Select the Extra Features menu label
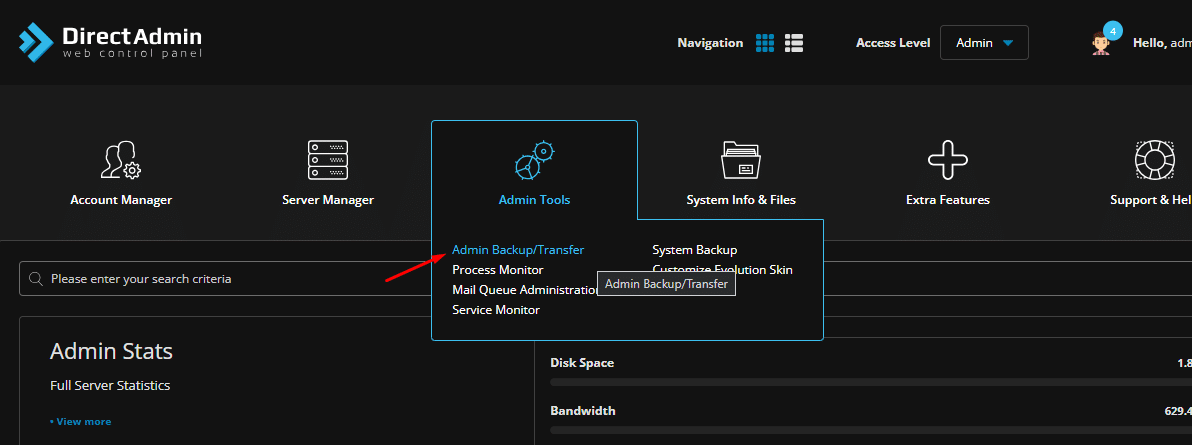This screenshot has height=445, width=1192. [x=948, y=200]
